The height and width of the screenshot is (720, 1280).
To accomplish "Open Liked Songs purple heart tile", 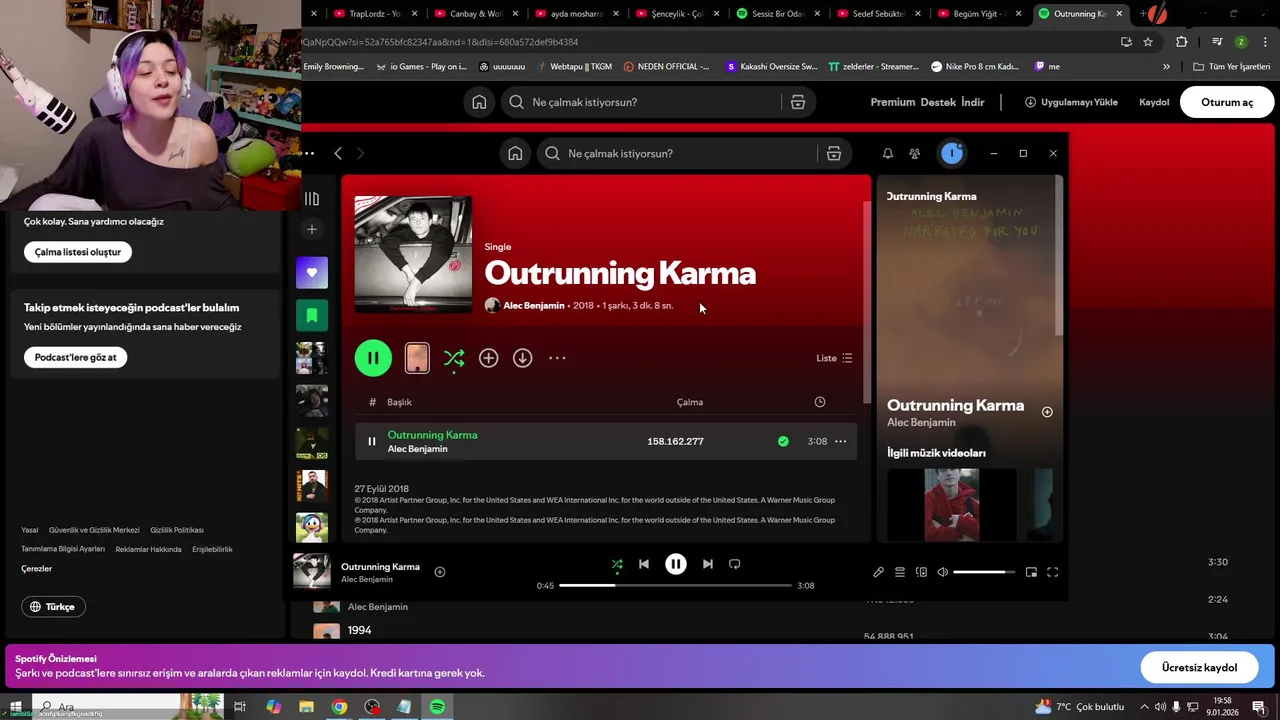I will [x=312, y=272].
